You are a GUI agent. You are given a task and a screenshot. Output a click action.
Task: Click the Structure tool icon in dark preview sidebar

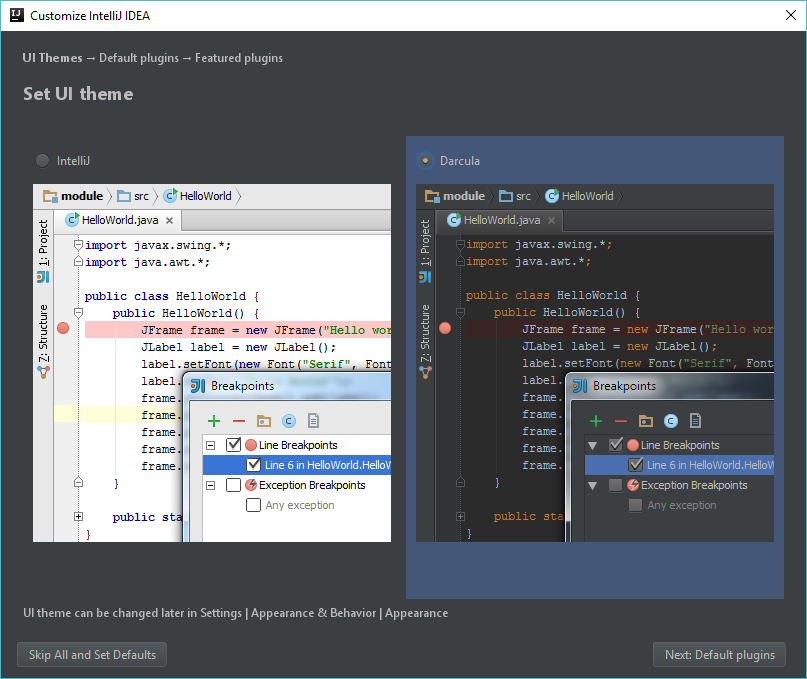point(425,372)
